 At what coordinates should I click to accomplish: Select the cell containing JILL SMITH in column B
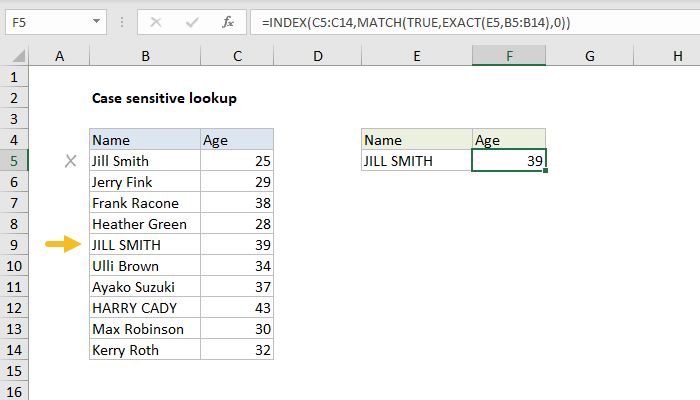[x=144, y=245]
